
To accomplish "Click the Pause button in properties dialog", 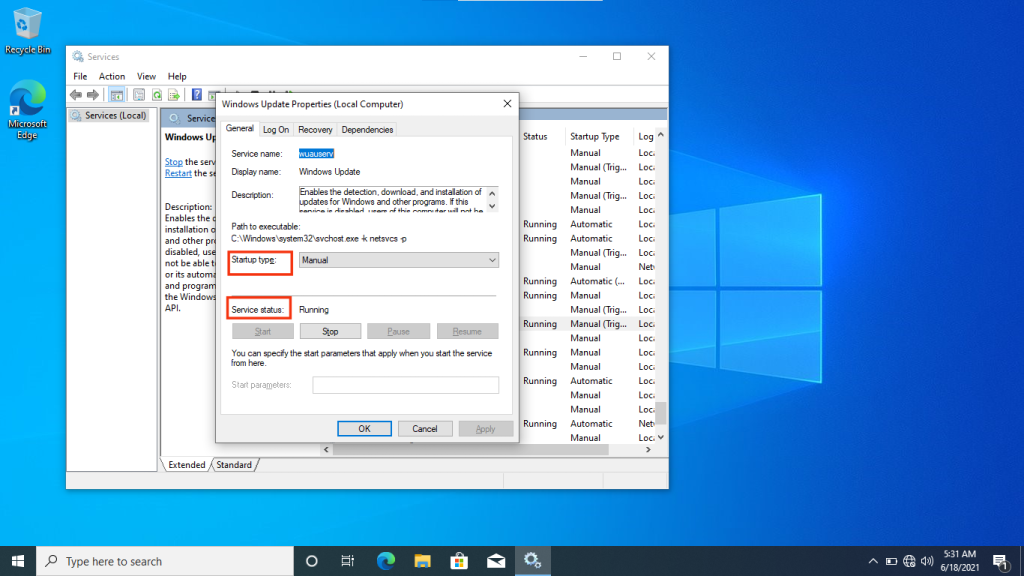I will pyautogui.click(x=398, y=332).
